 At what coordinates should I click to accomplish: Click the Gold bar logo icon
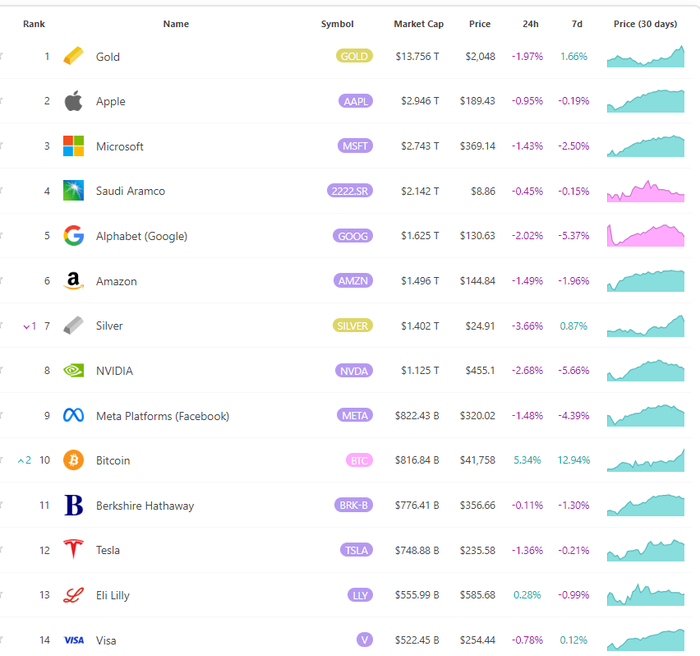[x=74, y=57]
